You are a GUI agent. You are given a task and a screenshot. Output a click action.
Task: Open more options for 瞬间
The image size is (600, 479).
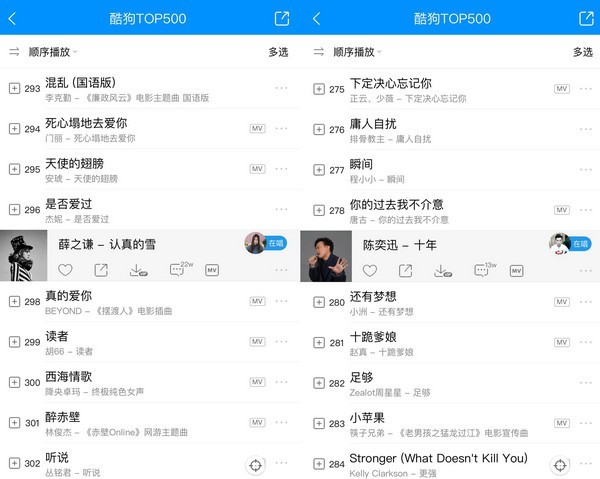click(586, 169)
